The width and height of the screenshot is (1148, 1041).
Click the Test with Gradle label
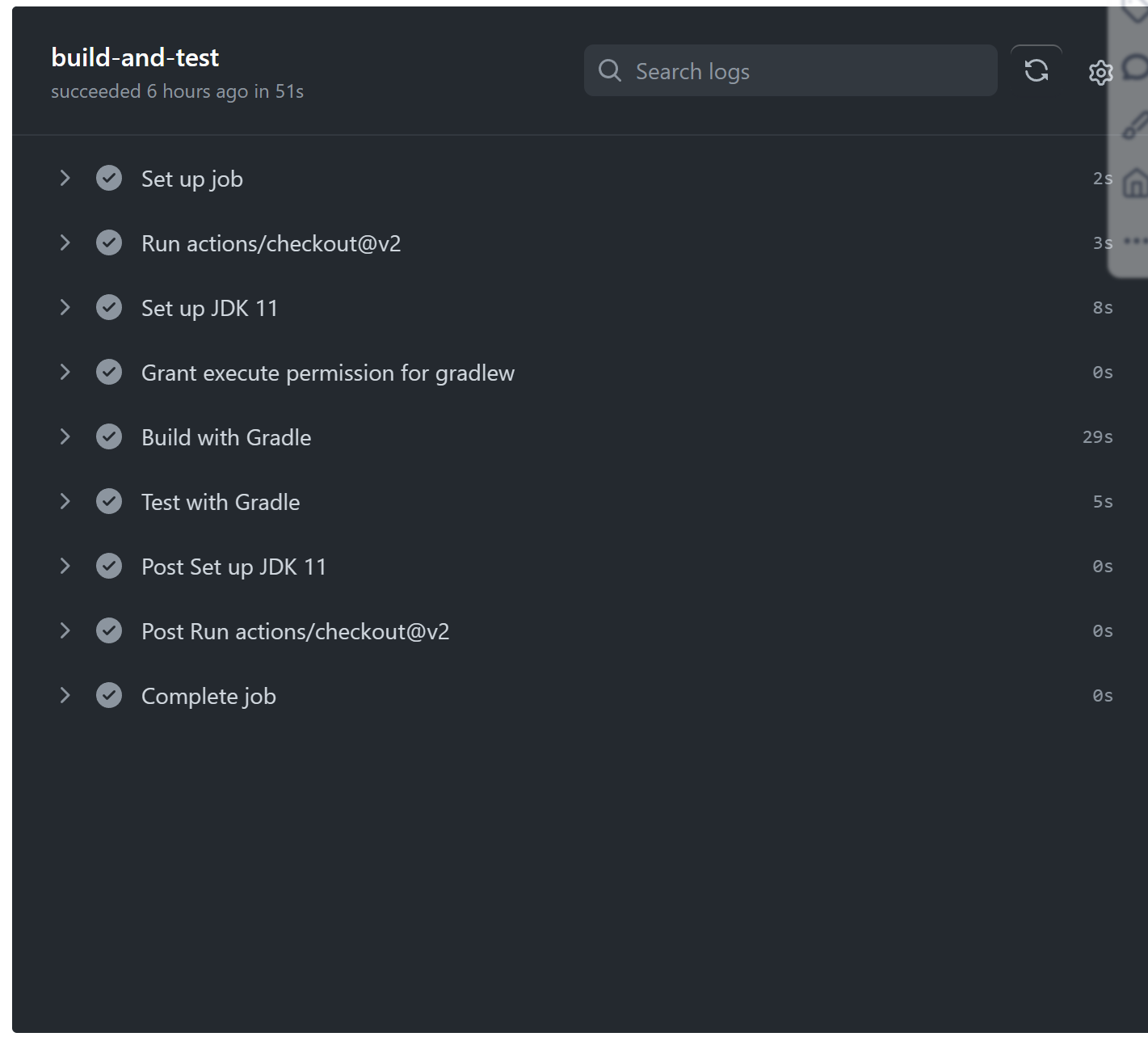(x=220, y=503)
